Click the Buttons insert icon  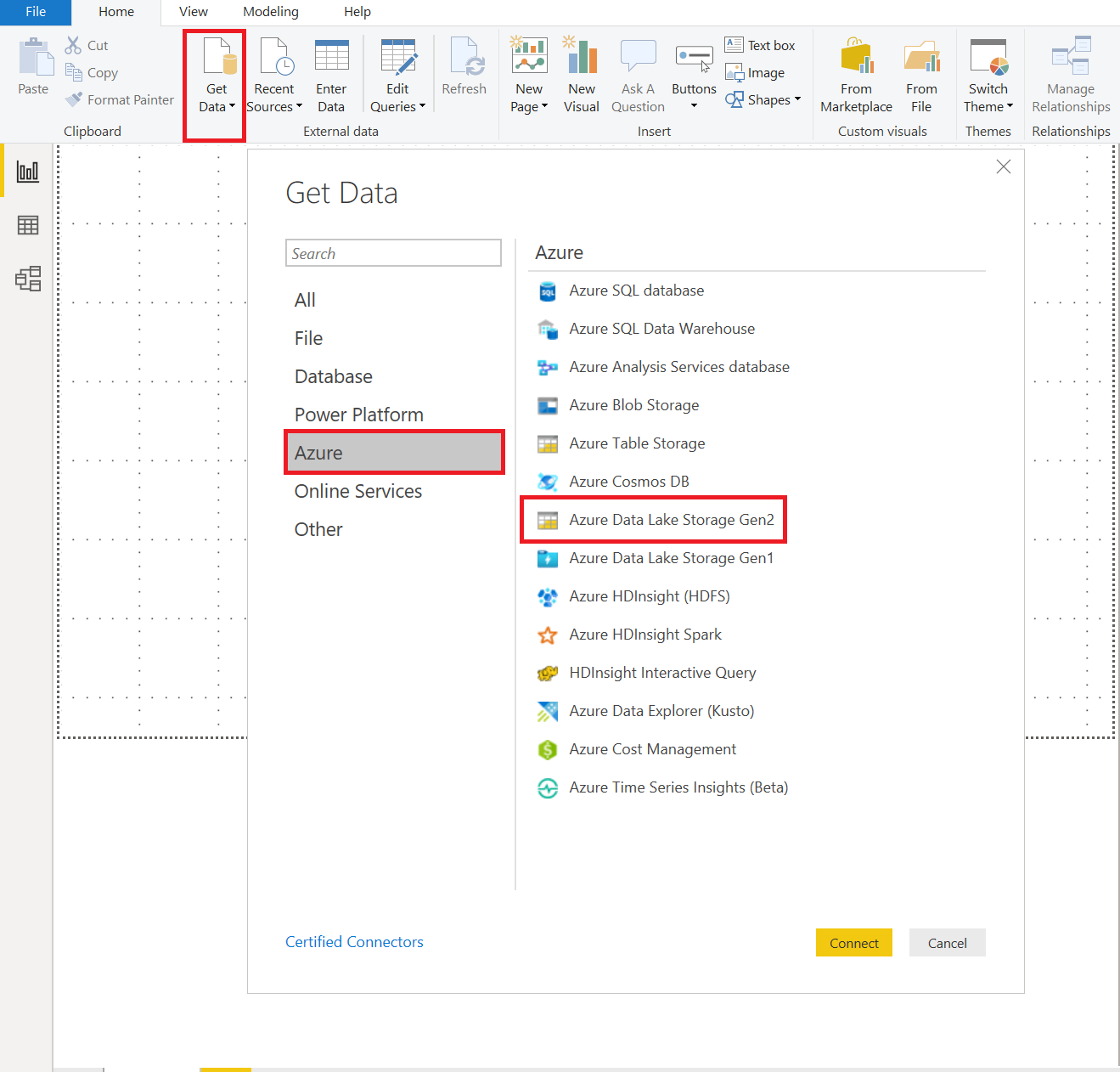[x=694, y=59]
